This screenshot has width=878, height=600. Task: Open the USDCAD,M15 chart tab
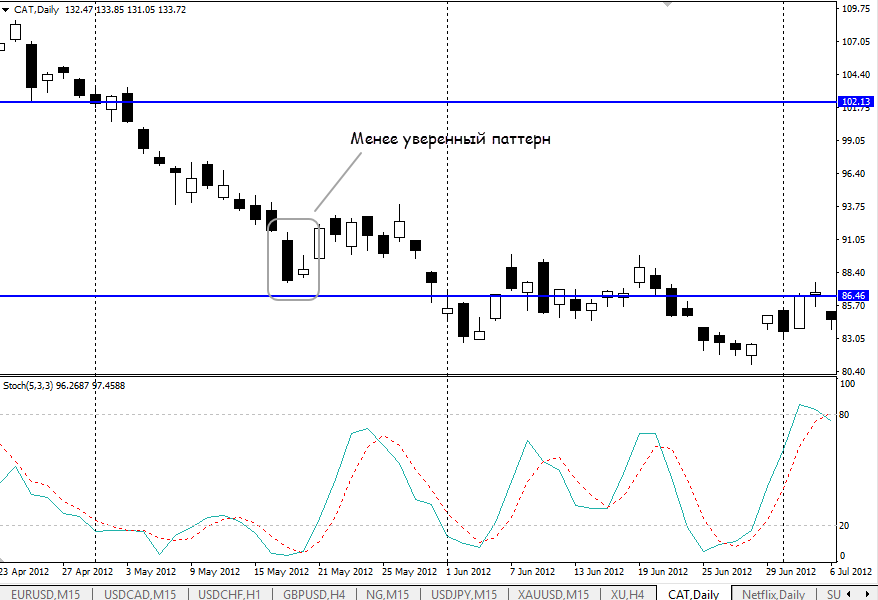[141, 594]
